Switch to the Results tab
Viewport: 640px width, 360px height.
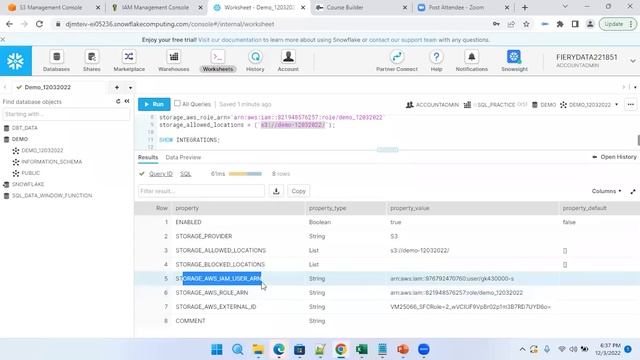point(148,157)
